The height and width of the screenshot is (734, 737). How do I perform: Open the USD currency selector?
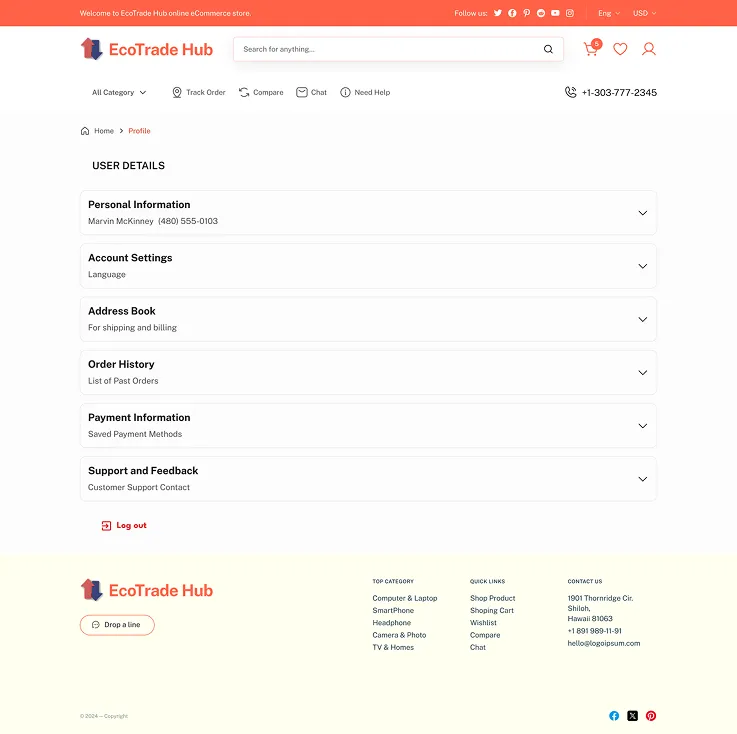click(644, 13)
